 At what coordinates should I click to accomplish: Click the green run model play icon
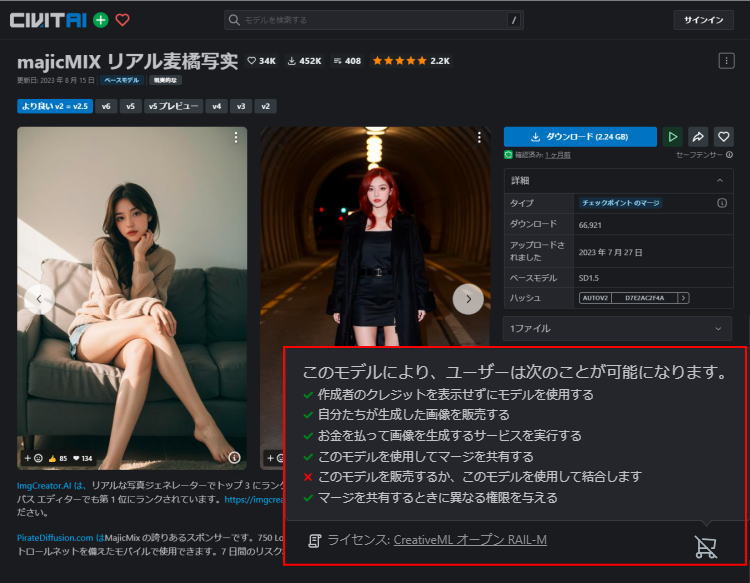point(673,137)
